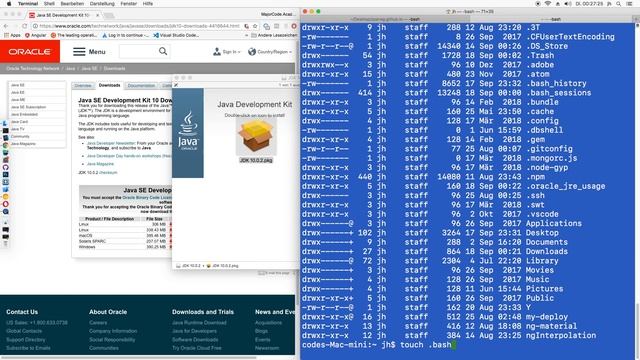Screen dimensions: 640x360
Task: Select the Java SE Development Kit browser tab
Action: pos(62,15)
